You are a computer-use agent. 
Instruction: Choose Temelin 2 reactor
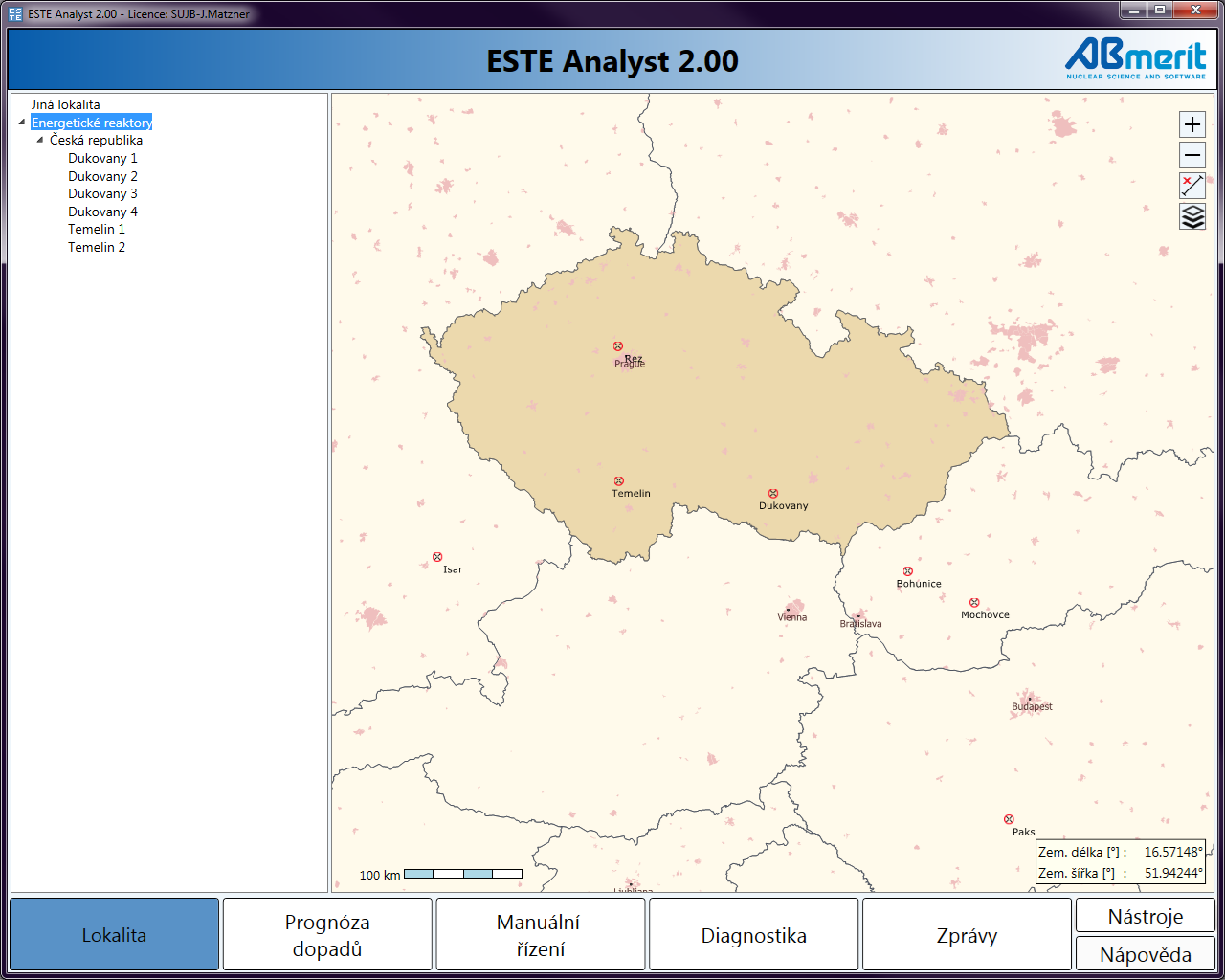(97, 247)
